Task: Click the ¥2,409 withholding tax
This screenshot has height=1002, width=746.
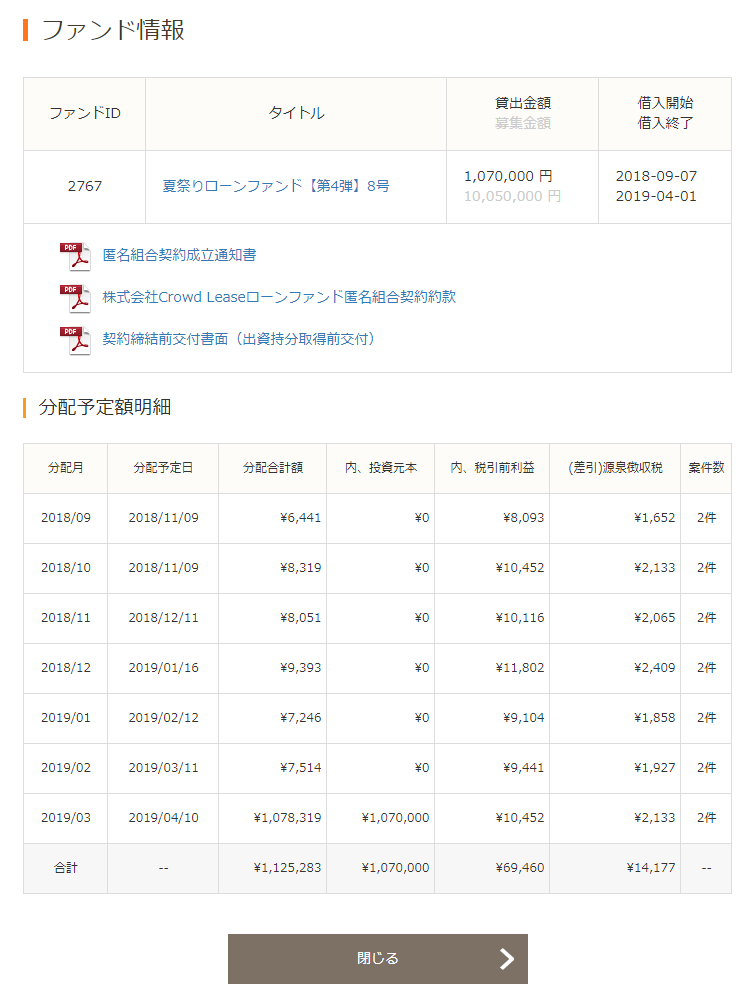Action: point(655,668)
